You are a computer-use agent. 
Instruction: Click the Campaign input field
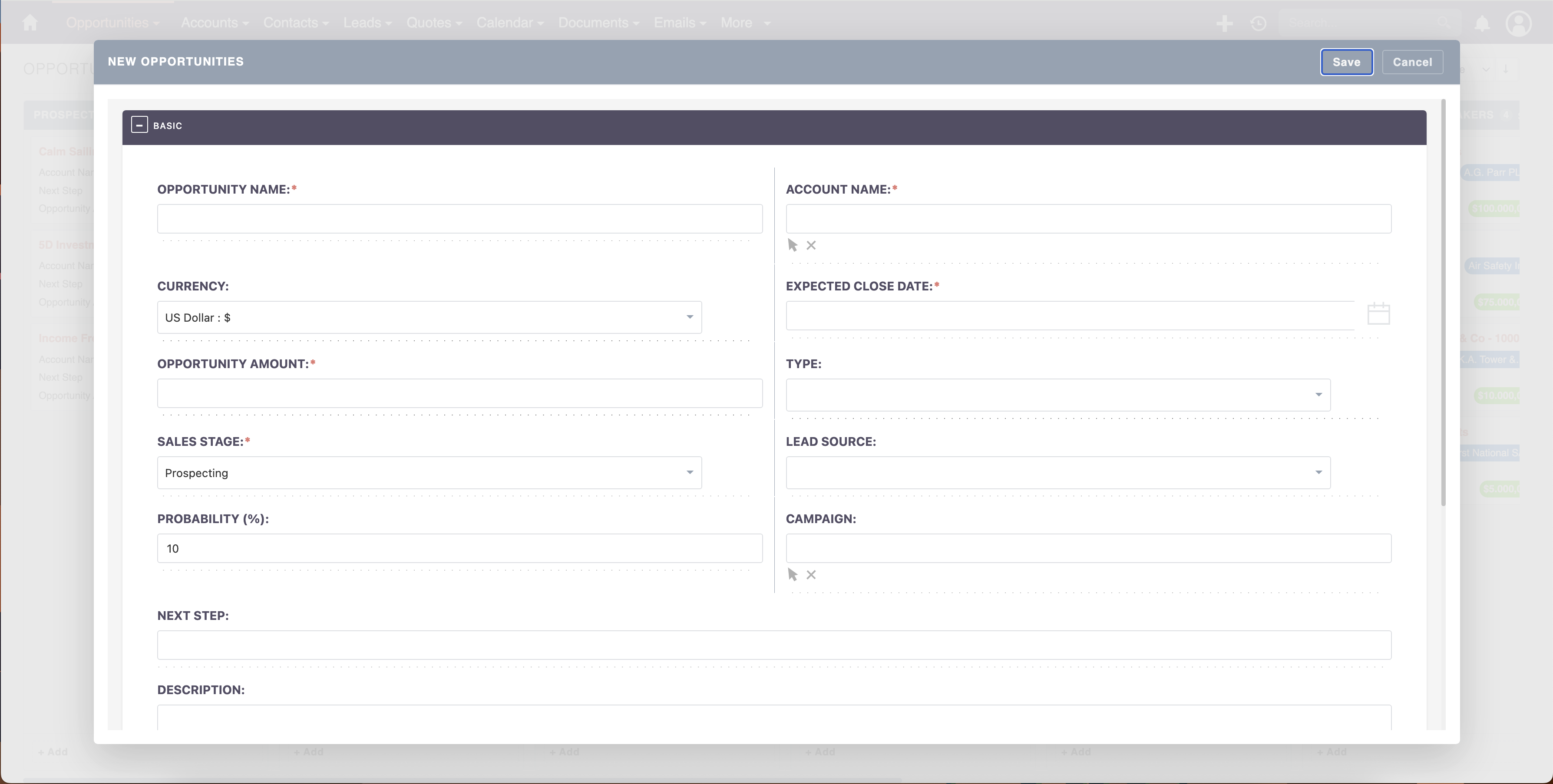(1088, 548)
